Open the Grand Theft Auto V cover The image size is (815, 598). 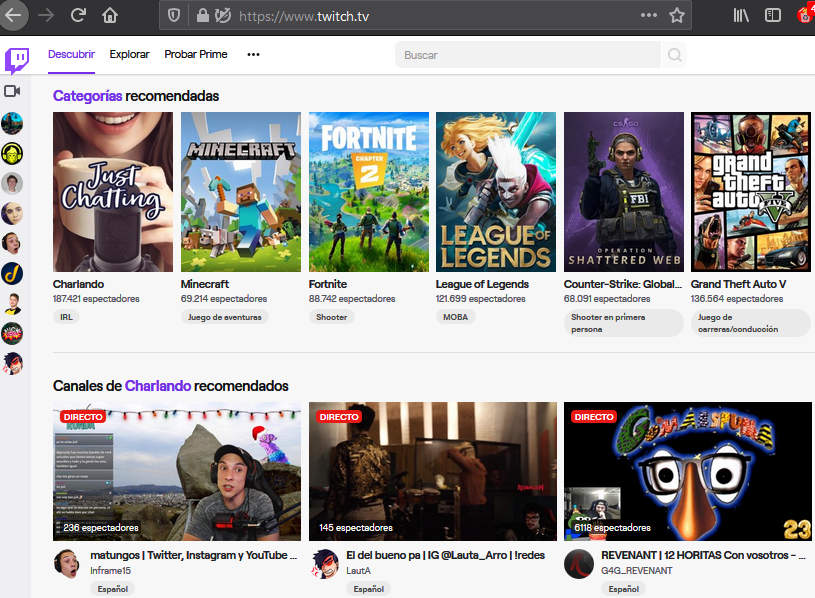751,192
